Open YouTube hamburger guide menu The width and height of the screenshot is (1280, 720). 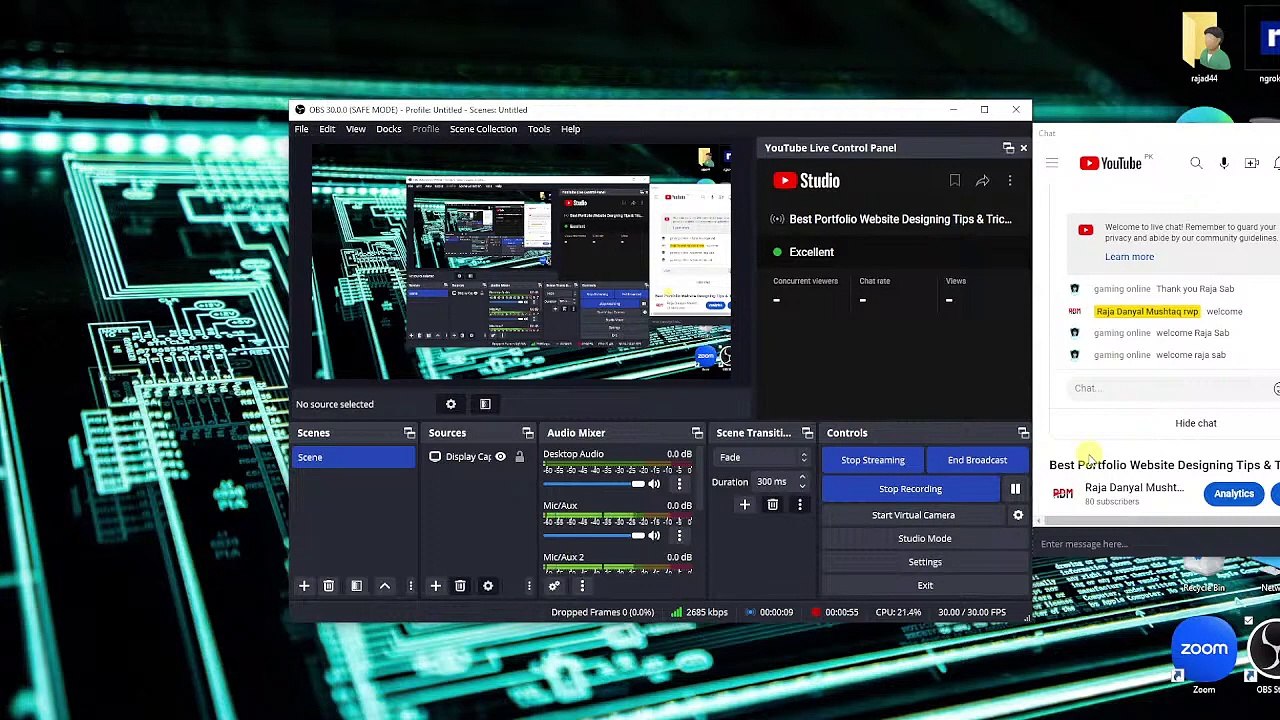pos(1052,163)
